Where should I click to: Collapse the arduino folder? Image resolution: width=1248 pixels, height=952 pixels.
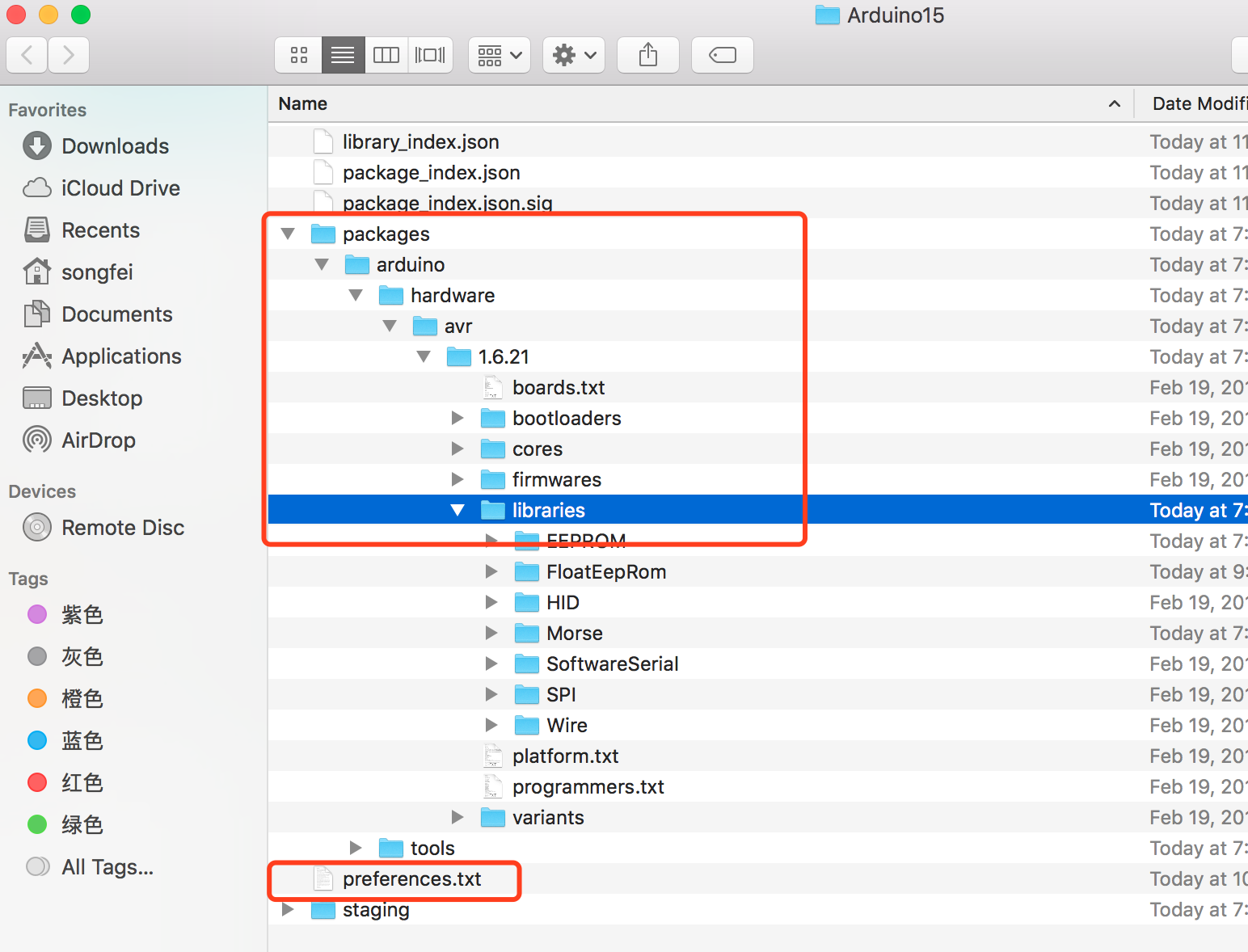pos(322,264)
